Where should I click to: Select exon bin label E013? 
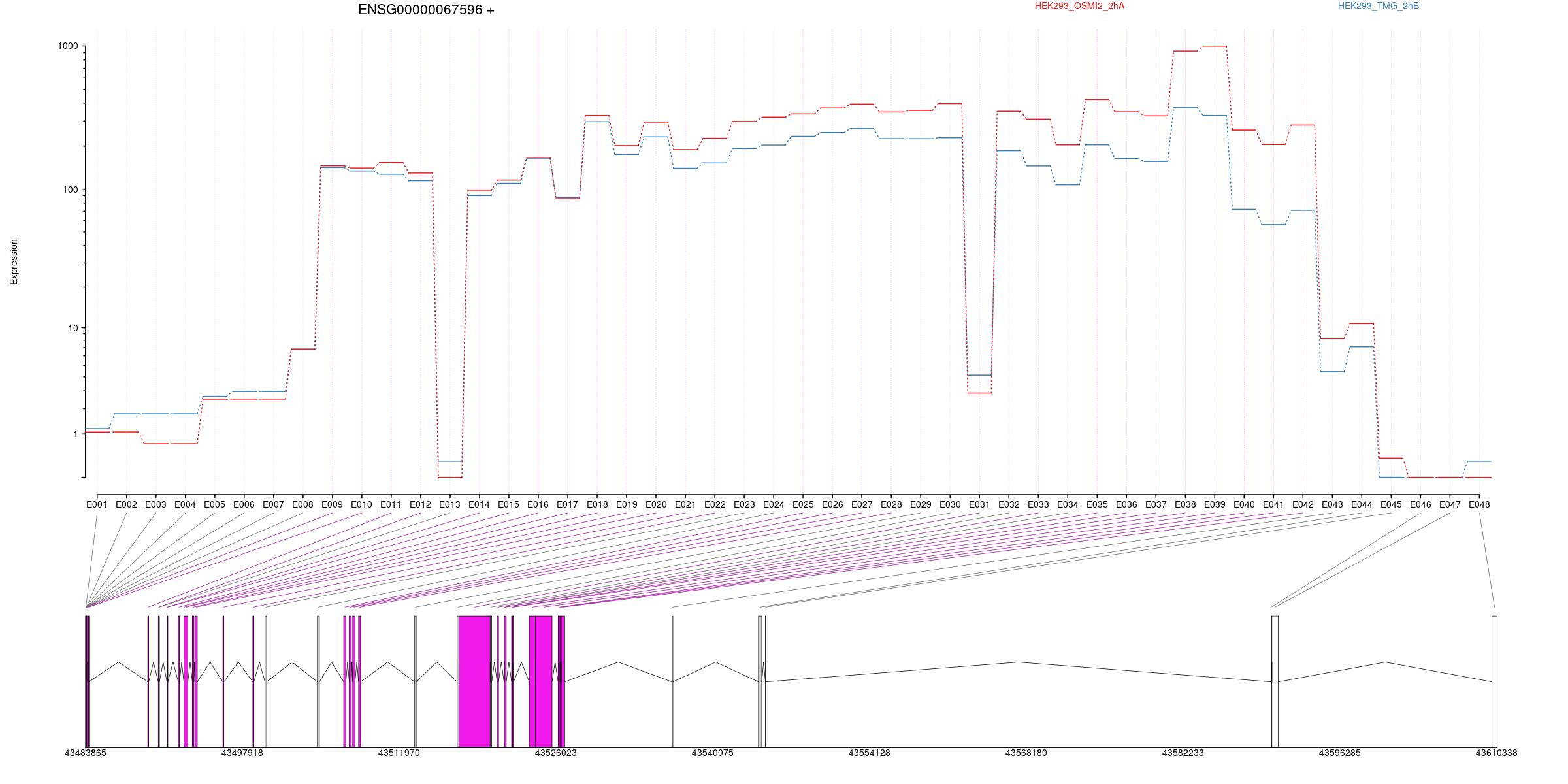[x=449, y=504]
